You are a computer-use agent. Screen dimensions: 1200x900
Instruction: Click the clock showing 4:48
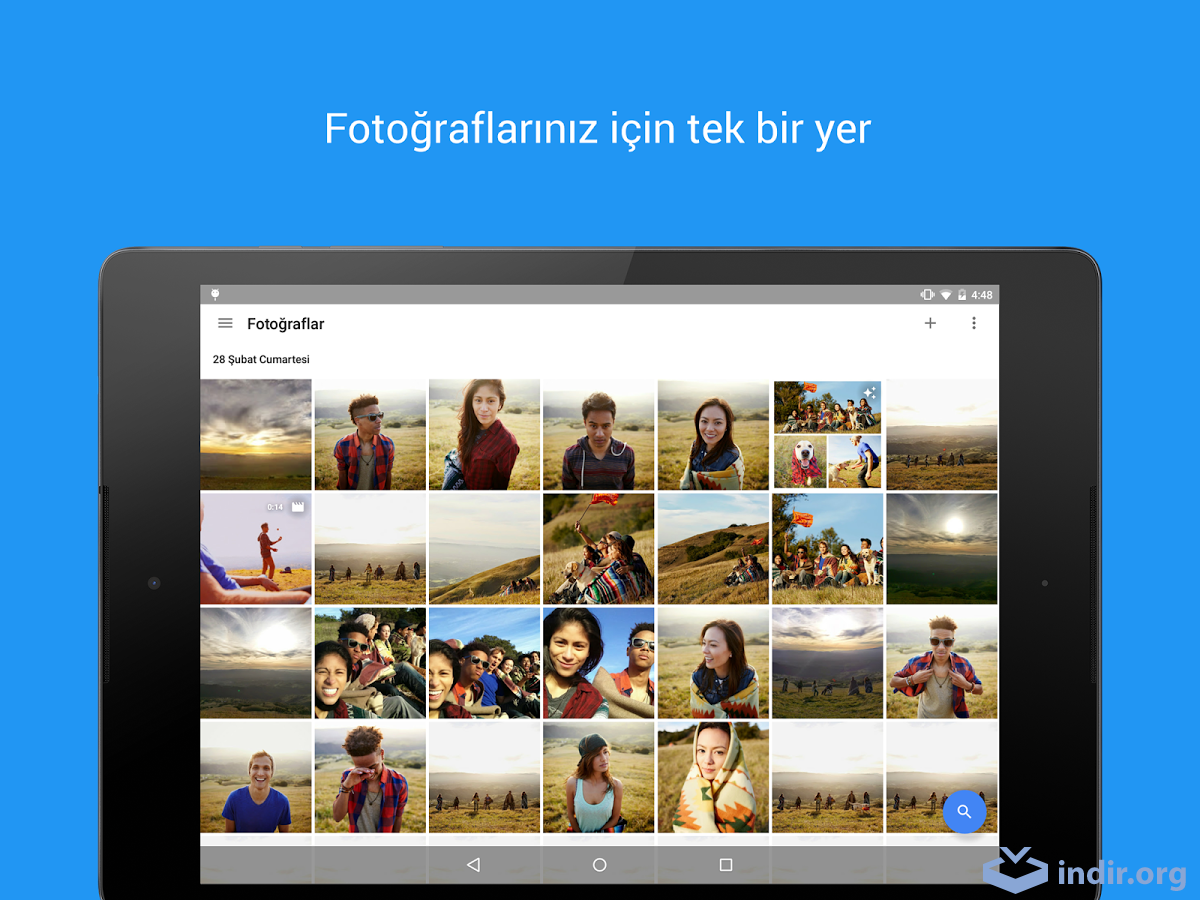[980, 294]
